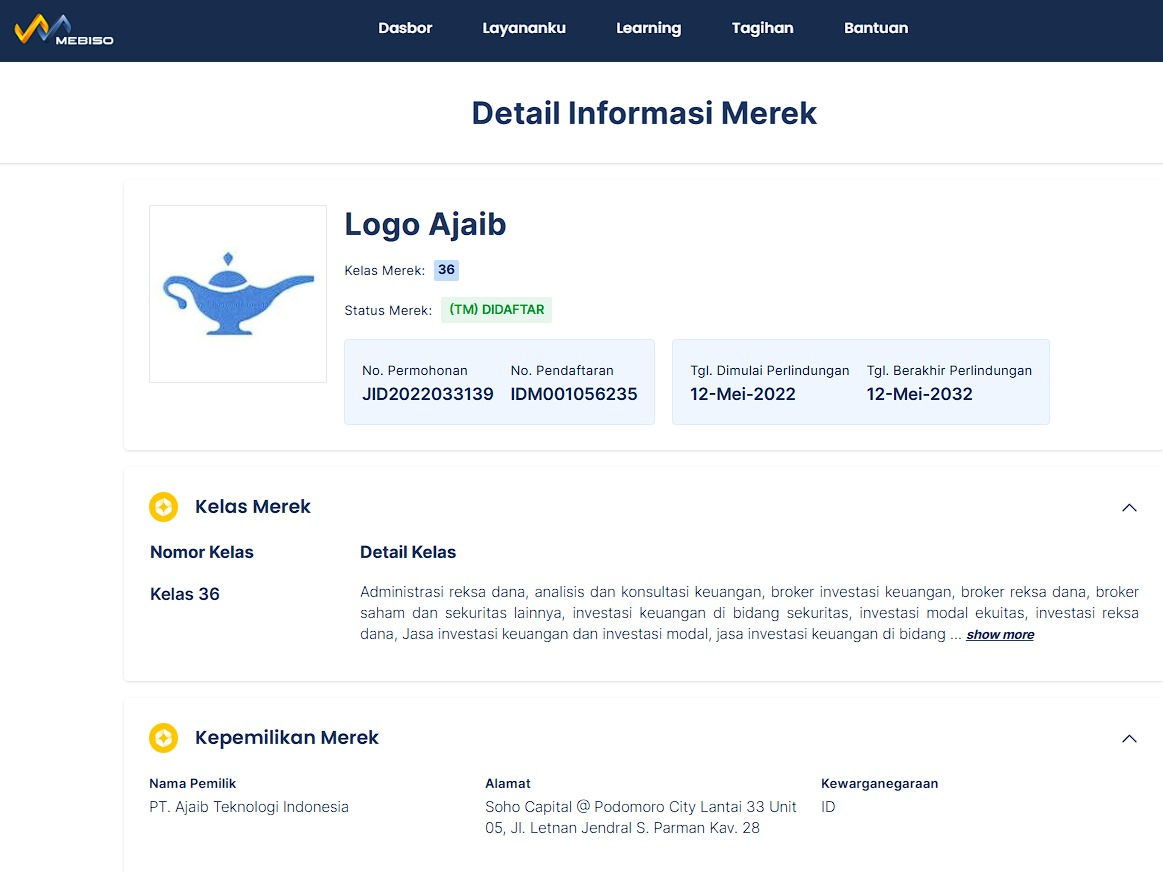
Task: Collapse the Kelas Merek section chevron
Action: point(1129,508)
